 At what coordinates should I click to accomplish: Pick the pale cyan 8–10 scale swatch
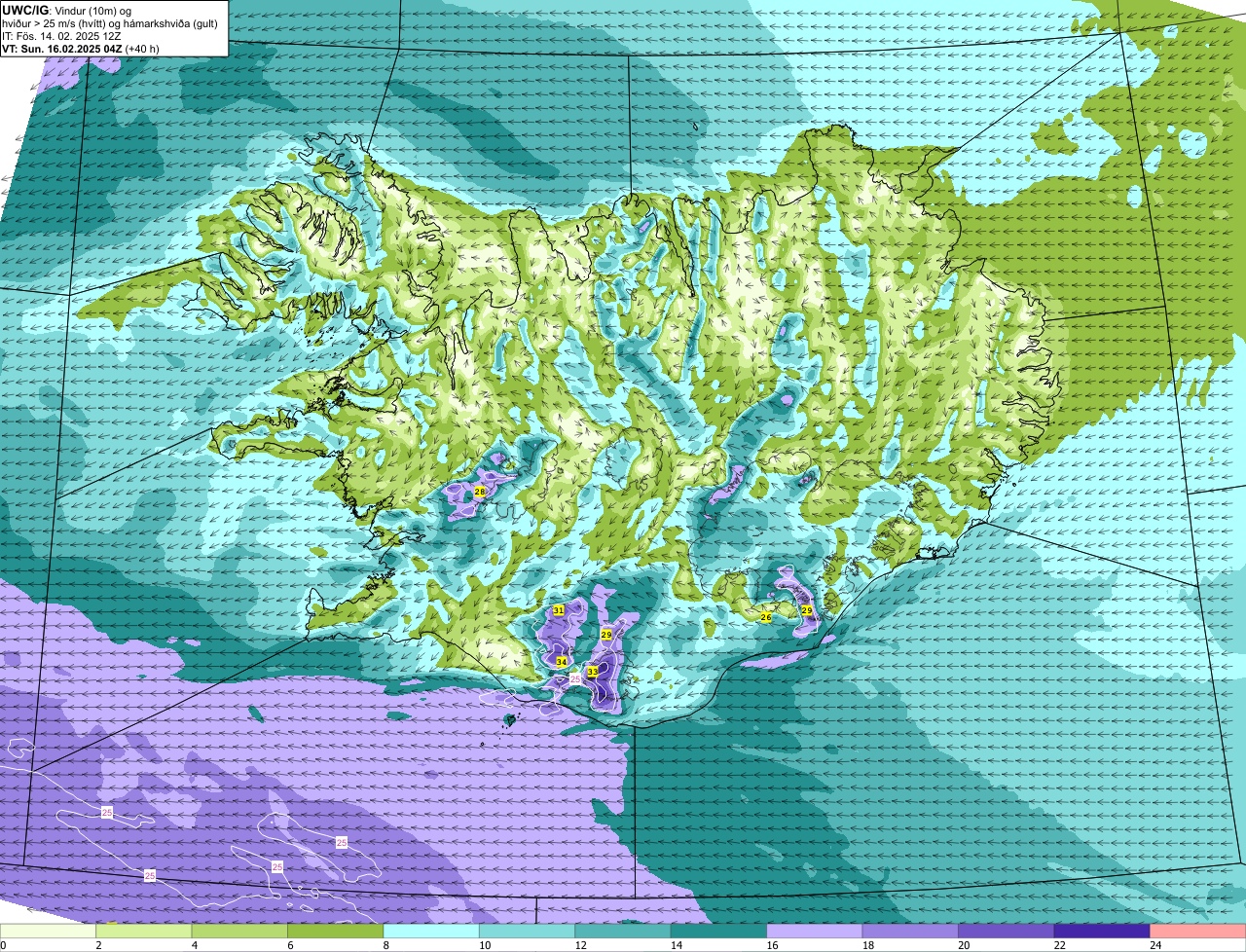point(432,932)
